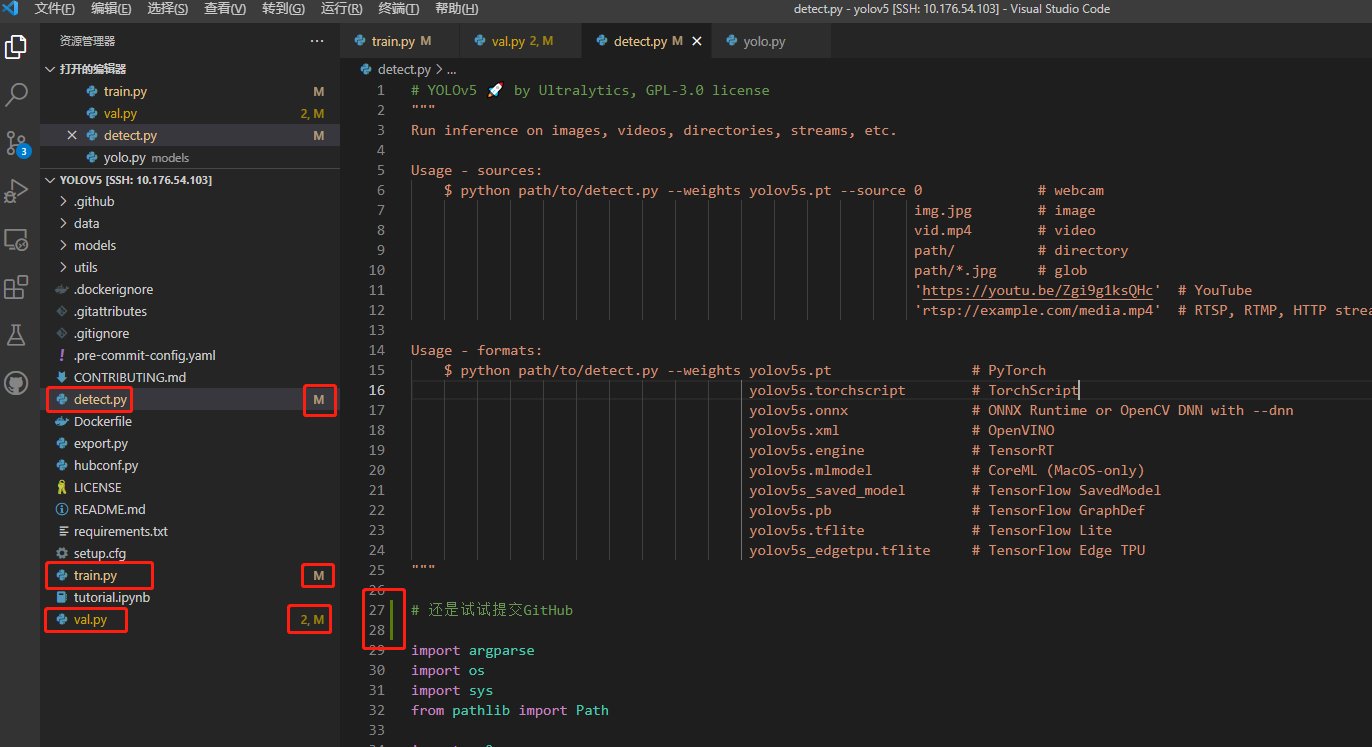Open .gitignore in the file tree

point(190,333)
